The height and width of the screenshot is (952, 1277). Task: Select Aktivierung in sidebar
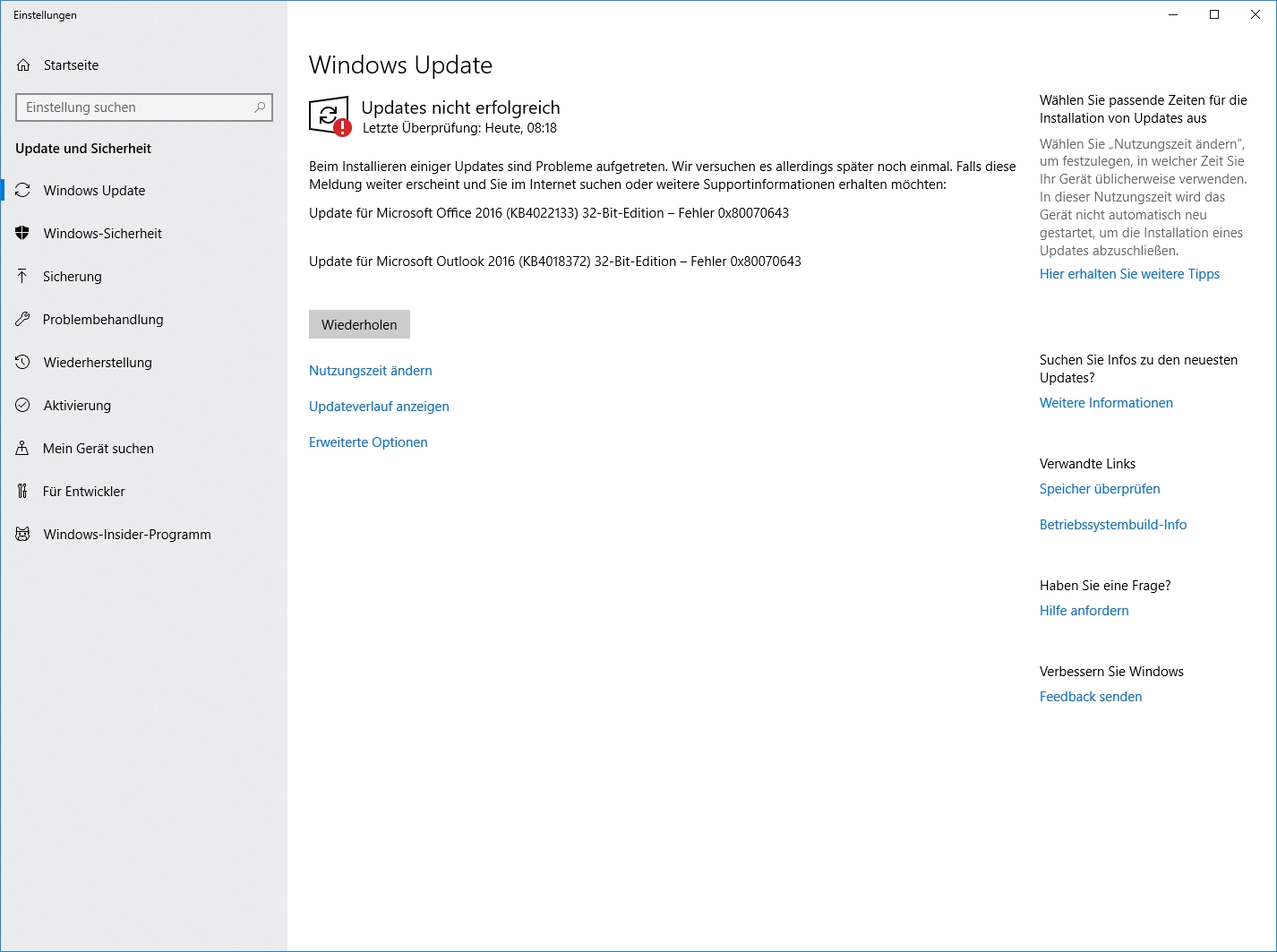[144, 406]
